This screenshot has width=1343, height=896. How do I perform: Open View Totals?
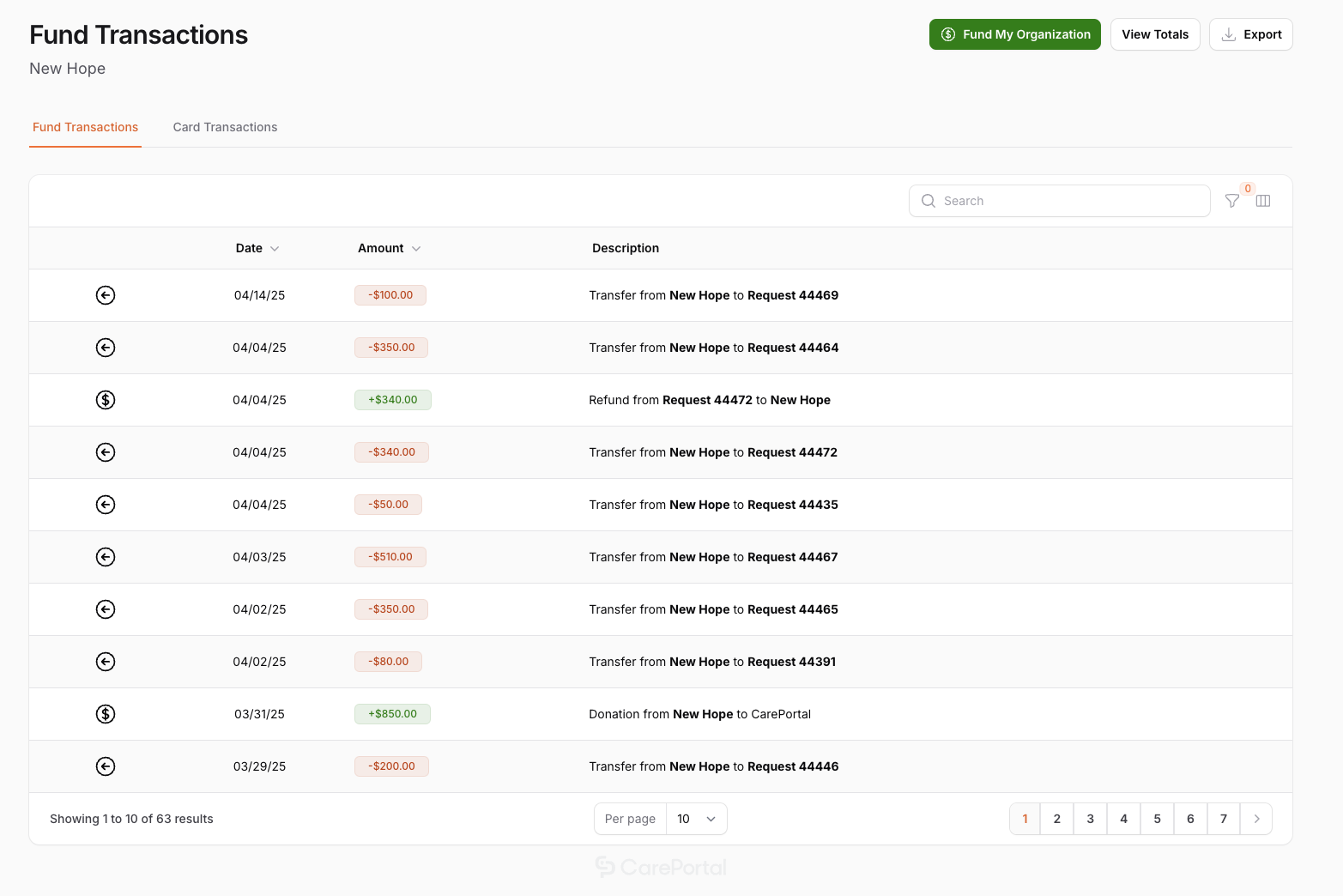pyautogui.click(x=1154, y=34)
